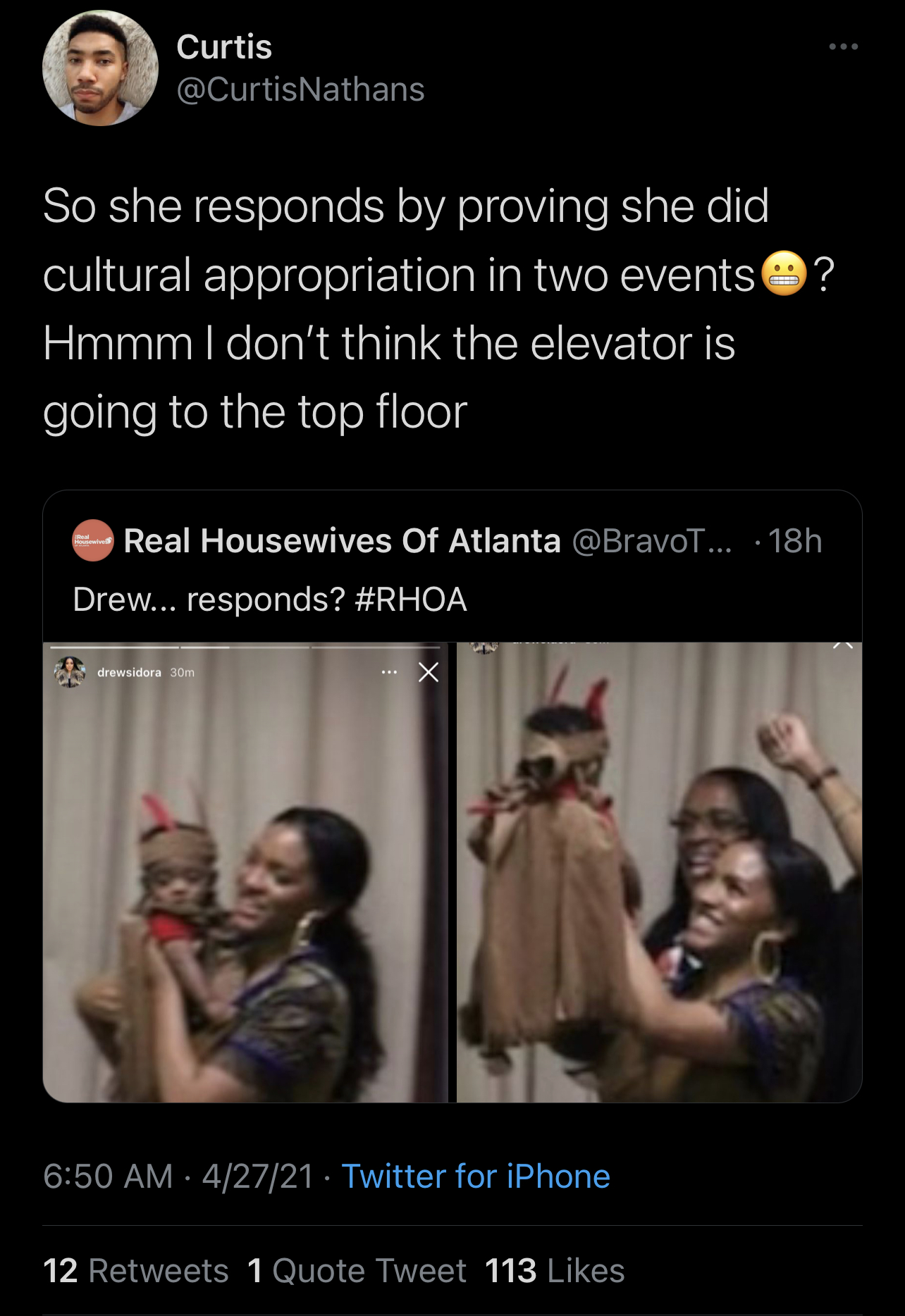Viewport: 905px width, 1316px height.
Task: Open the Curtis display name
Action: click(x=224, y=47)
